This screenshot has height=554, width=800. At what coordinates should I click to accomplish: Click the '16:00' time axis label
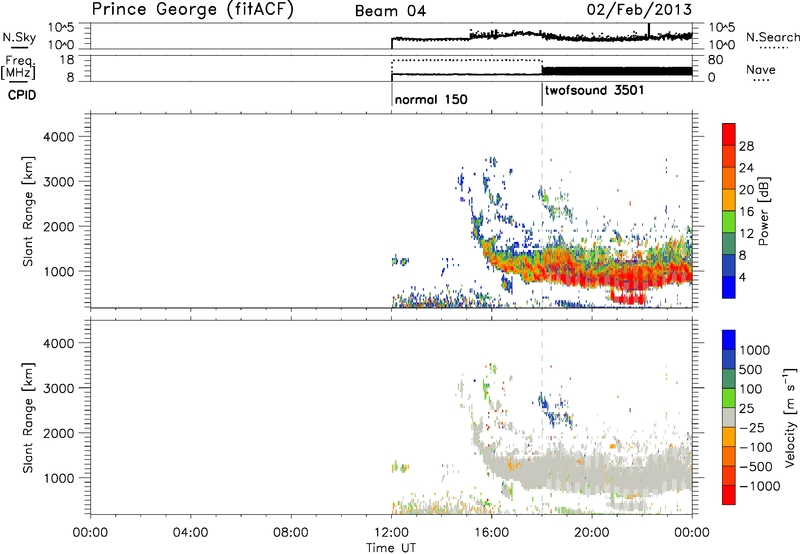tap(491, 533)
